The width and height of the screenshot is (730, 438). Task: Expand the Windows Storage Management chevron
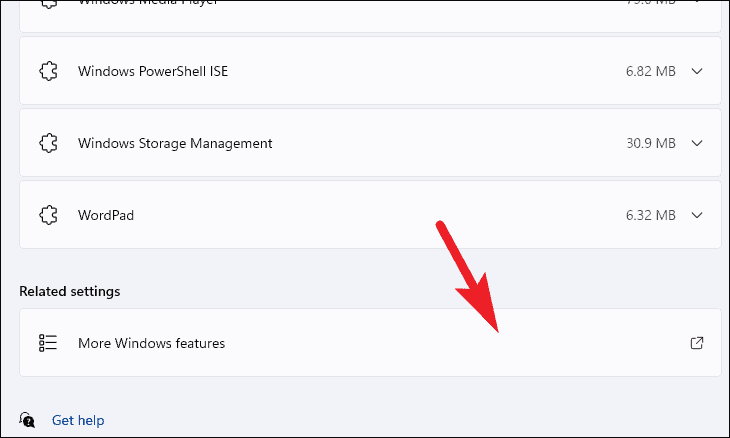696,143
